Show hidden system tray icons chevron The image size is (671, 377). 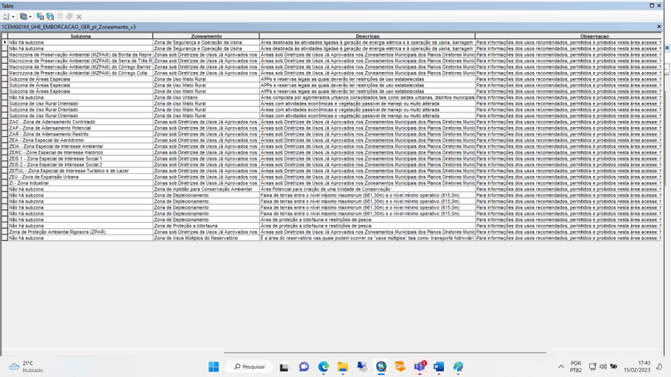[x=561, y=366]
